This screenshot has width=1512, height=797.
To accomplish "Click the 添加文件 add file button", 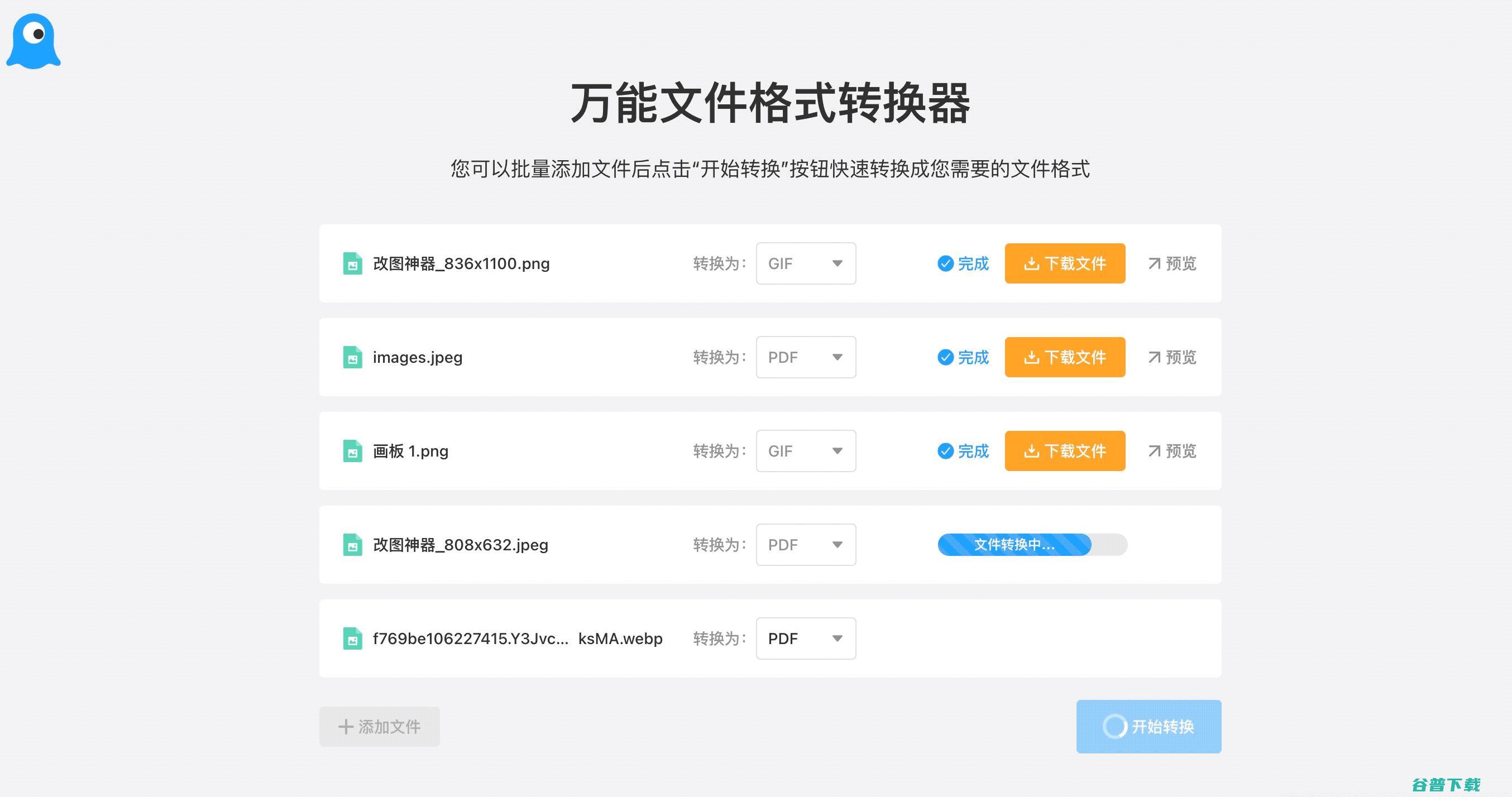I will click(x=379, y=727).
